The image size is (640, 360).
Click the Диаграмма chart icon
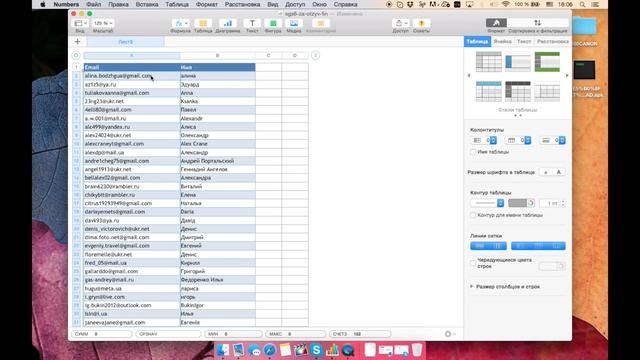coord(228,23)
